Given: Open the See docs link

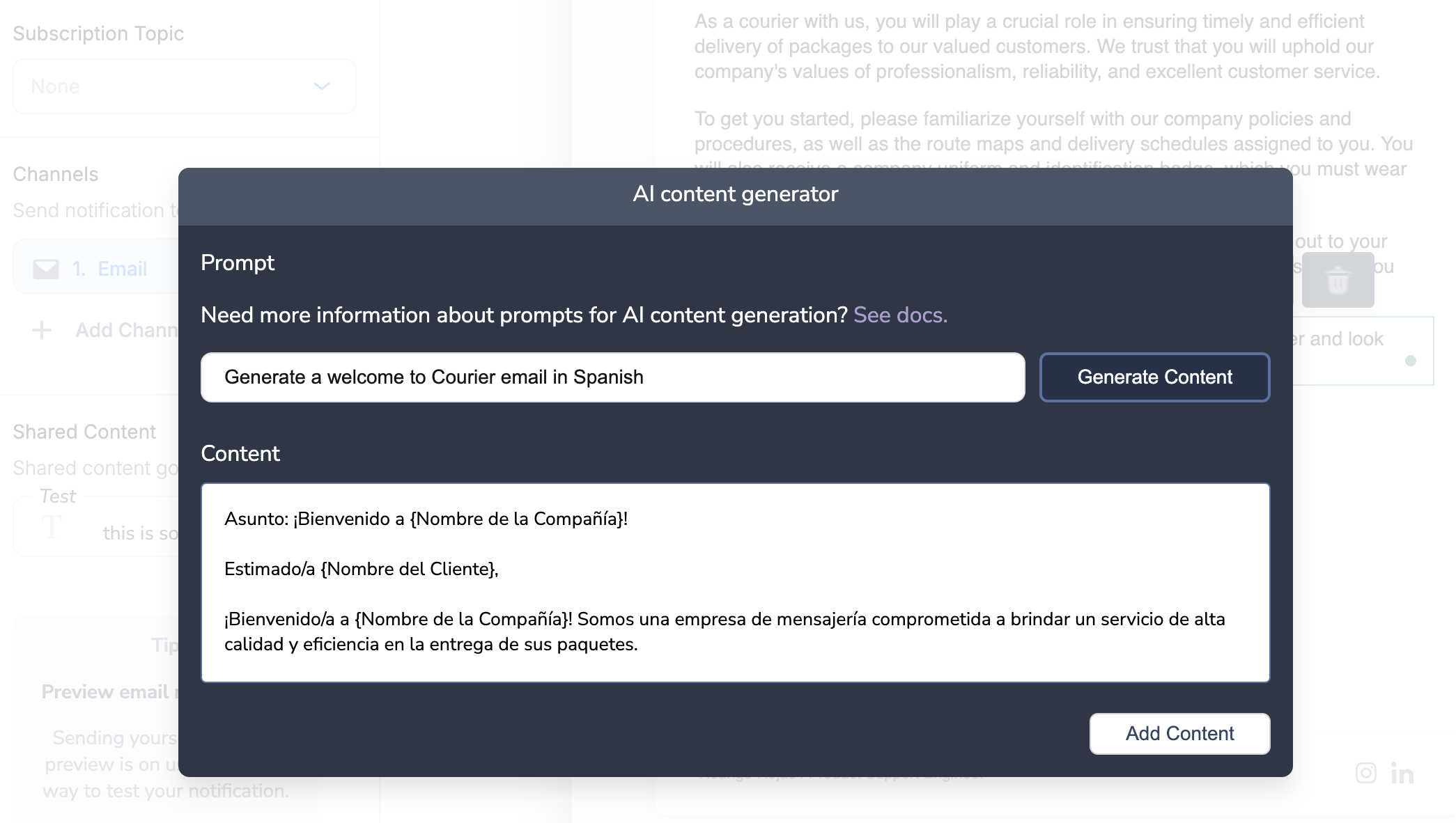Looking at the screenshot, I should (900, 315).
